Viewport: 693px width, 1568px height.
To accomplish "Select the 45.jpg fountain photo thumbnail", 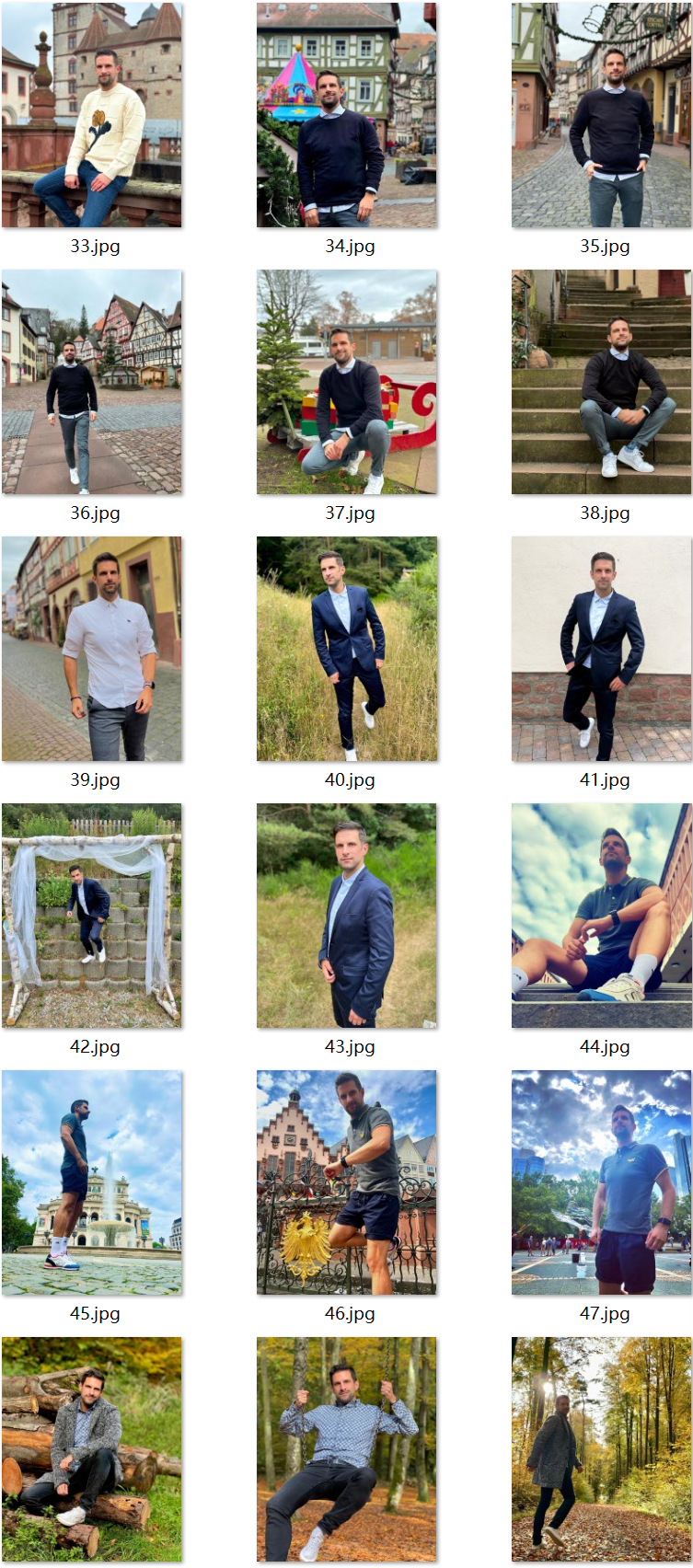I will (x=92, y=1182).
